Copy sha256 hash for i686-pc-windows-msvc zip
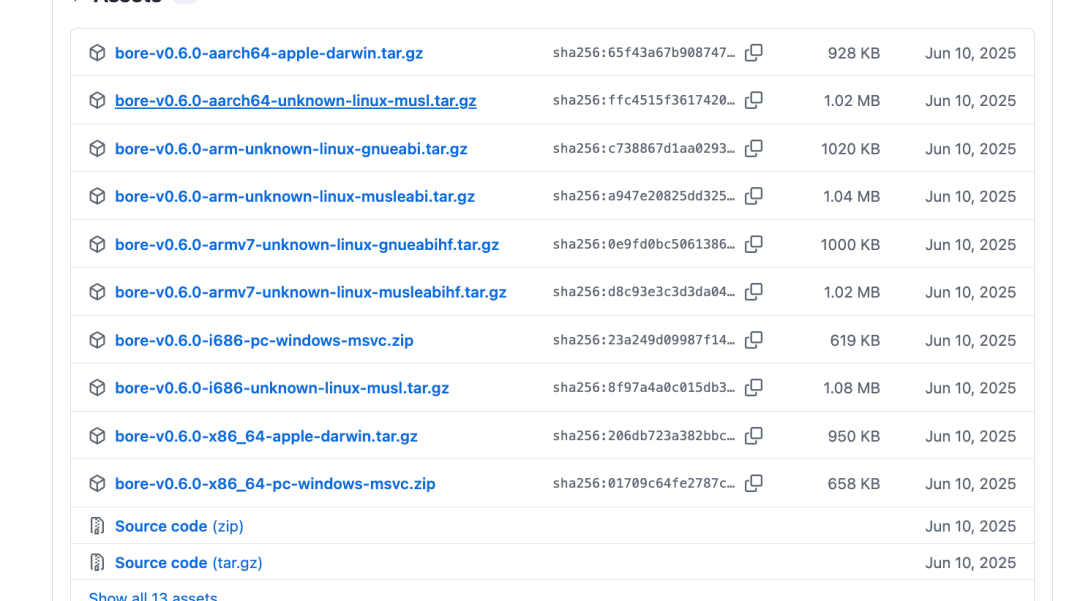This screenshot has width=1080, height=601. (x=754, y=340)
